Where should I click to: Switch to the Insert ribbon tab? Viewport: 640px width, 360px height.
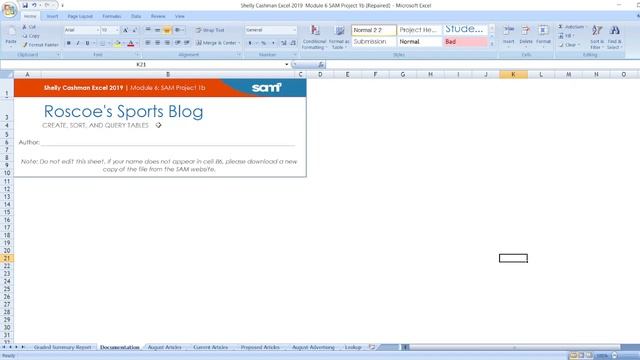click(x=52, y=16)
